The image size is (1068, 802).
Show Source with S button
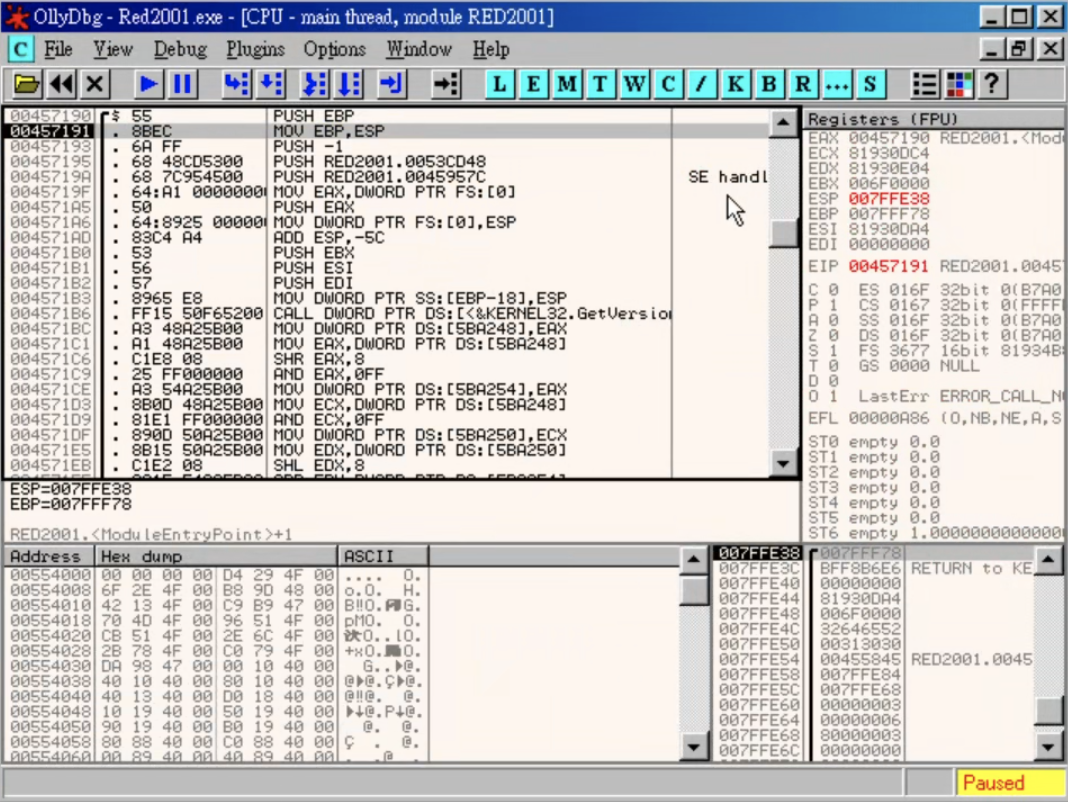870,84
